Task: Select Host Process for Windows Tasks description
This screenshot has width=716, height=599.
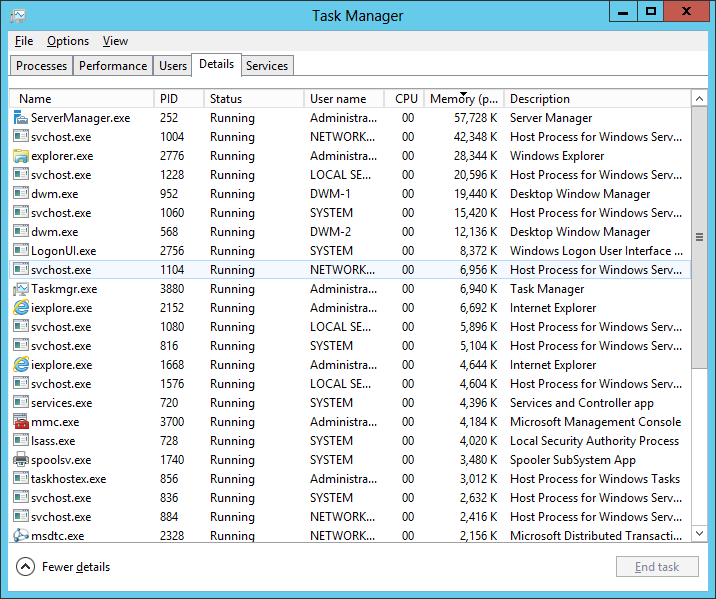Action: pos(595,479)
